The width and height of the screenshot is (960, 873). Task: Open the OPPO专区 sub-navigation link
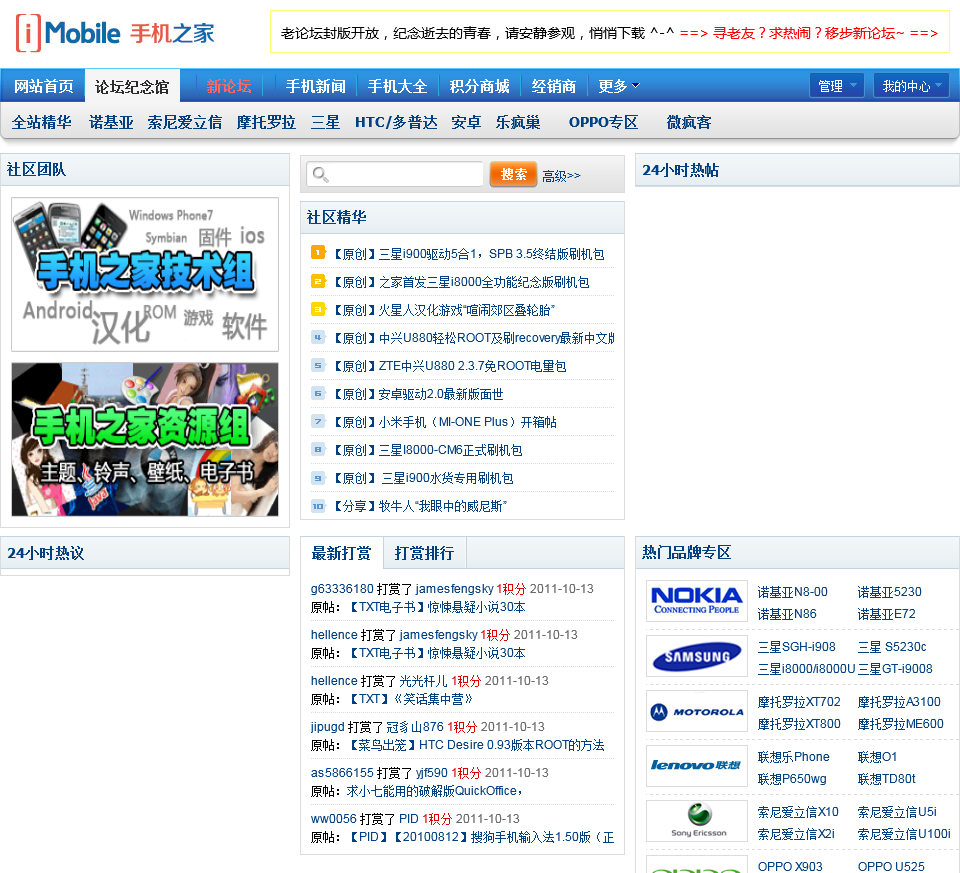pyautogui.click(x=603, y=122)
